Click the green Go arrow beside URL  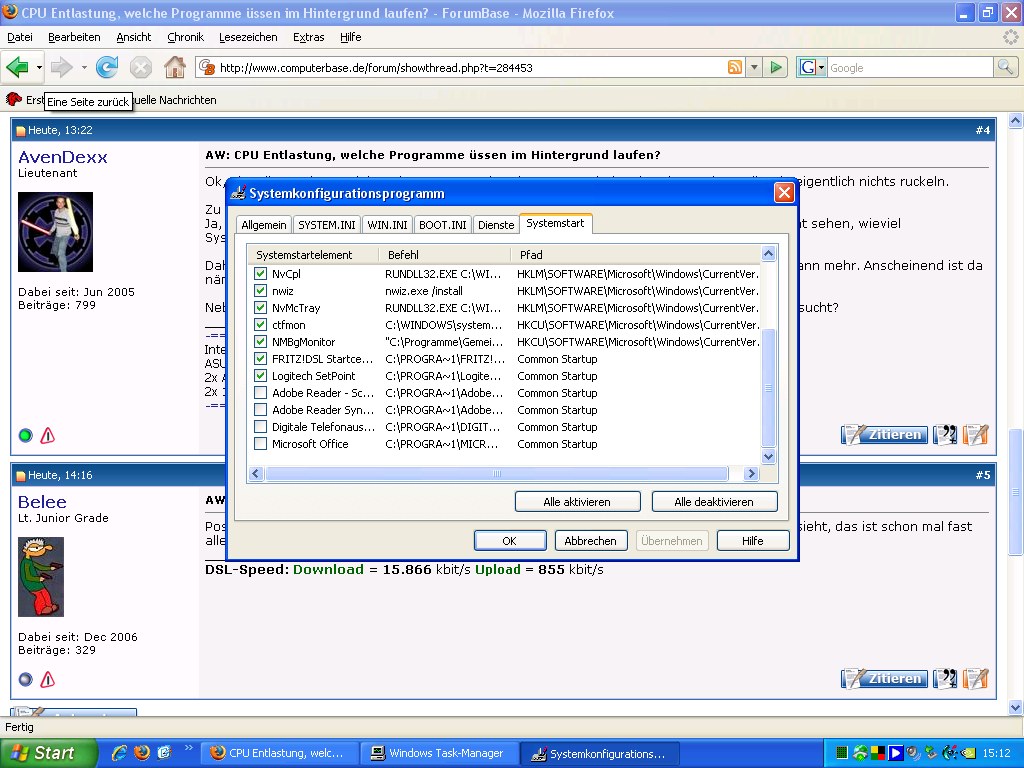pyautogui.click(x=776, y=67)
